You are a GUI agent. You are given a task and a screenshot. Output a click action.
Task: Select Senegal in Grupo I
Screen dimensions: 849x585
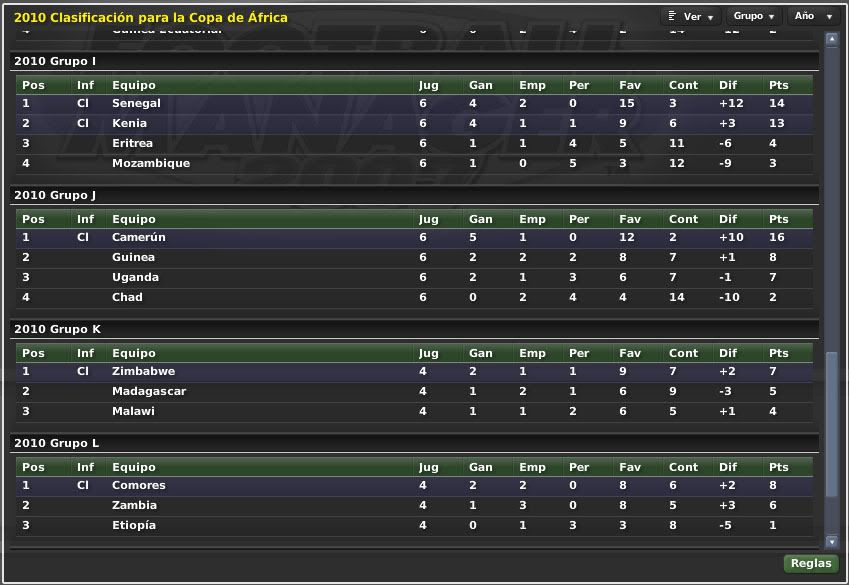click(137, 103)
